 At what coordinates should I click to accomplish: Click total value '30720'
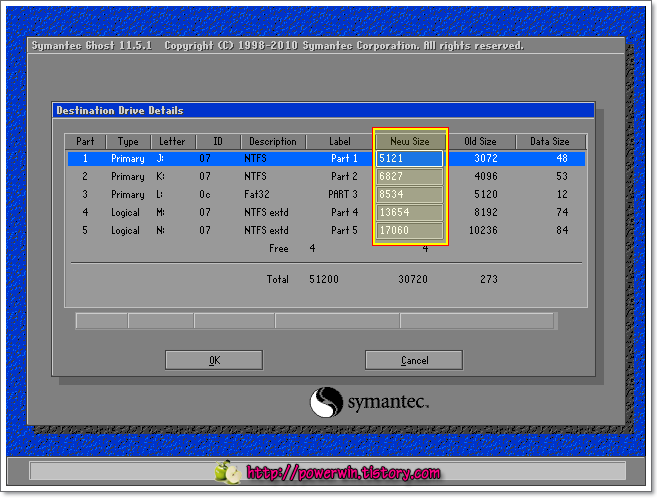coord(413,279)
